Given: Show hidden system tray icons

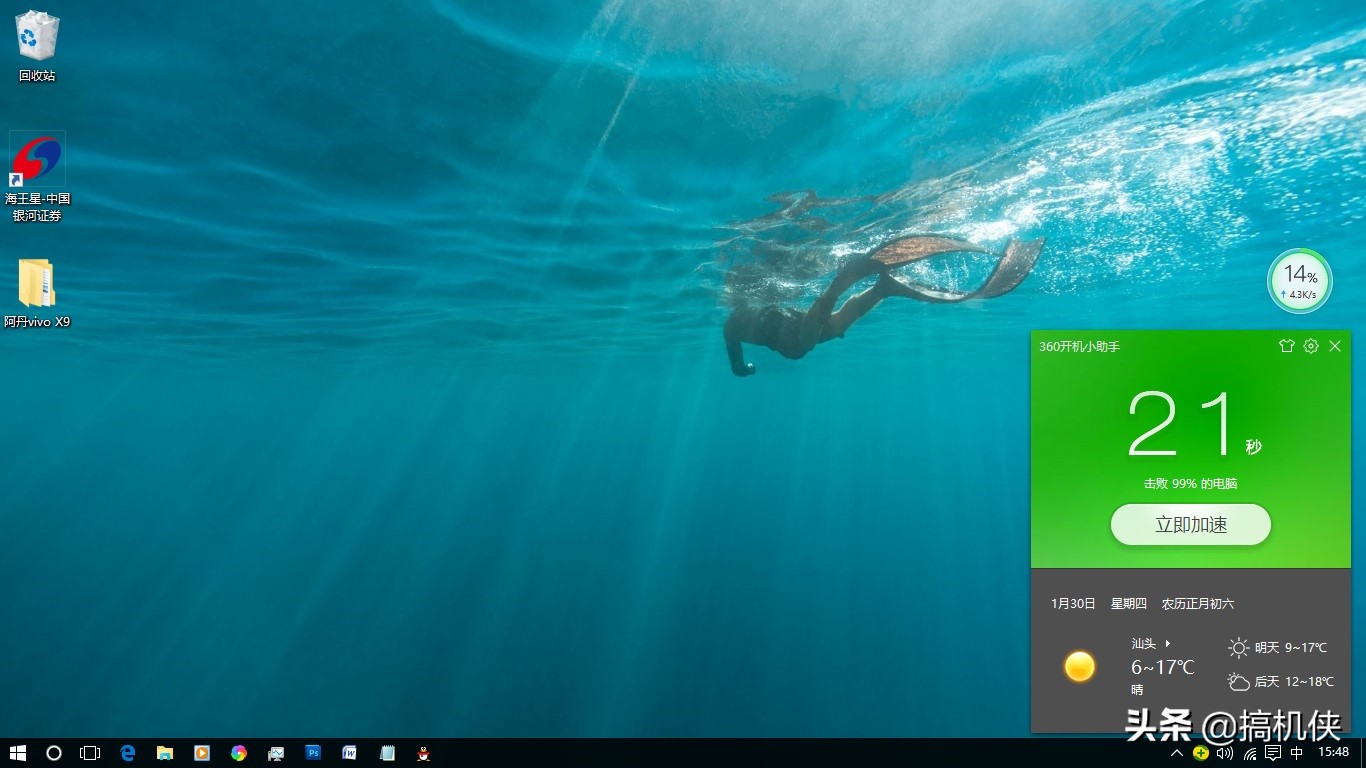Looking at the screenshot, I should click(1177, 753).
